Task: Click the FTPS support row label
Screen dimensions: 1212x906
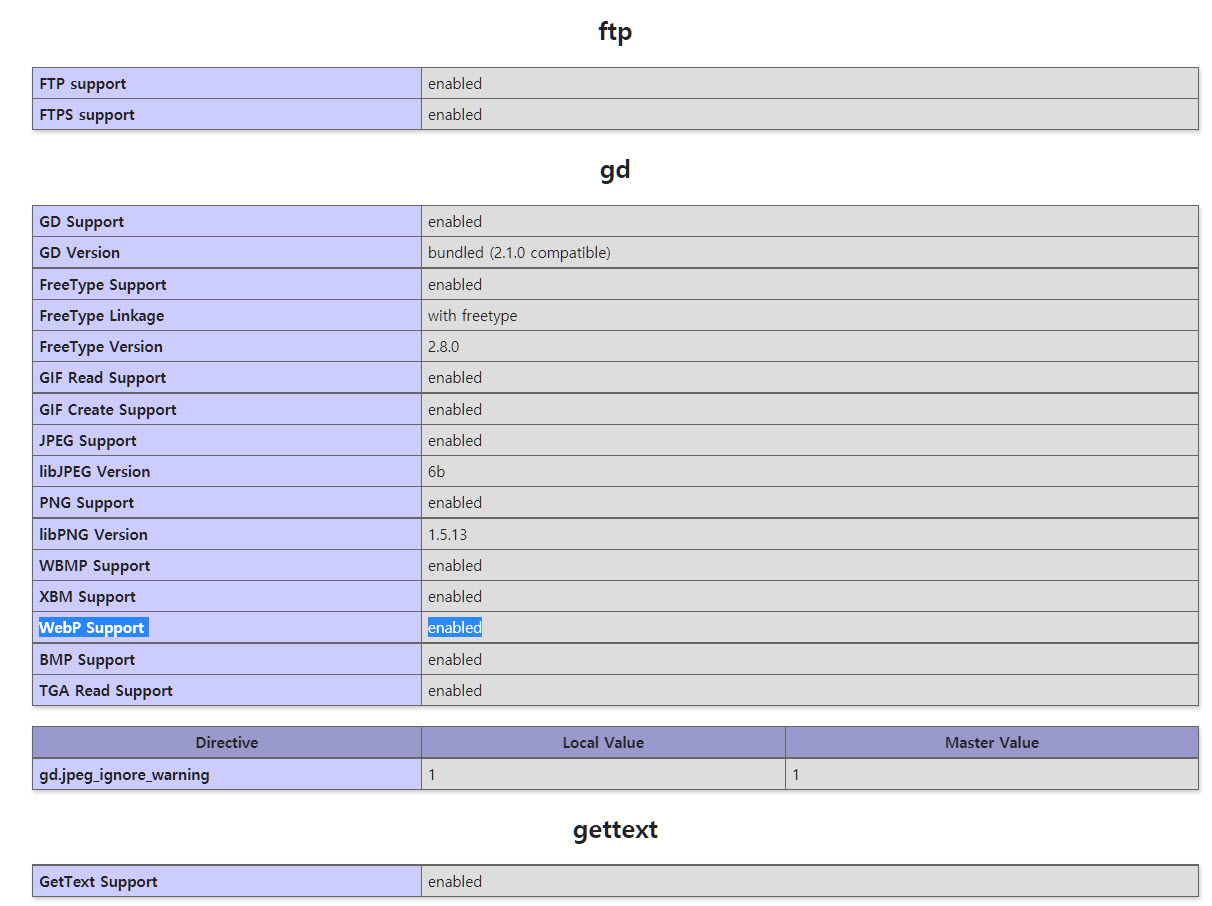Action: 87,115
